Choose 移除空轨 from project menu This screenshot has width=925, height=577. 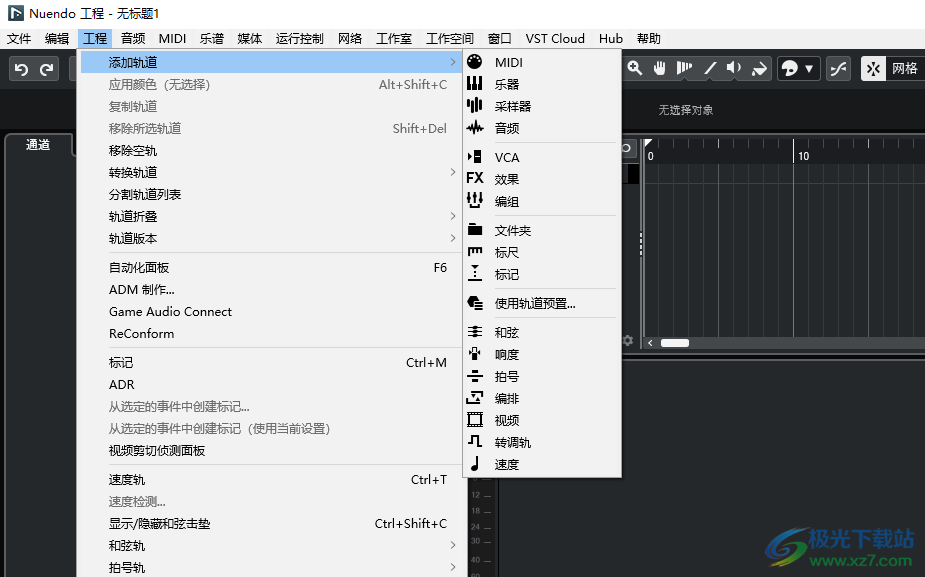(133, 151)
